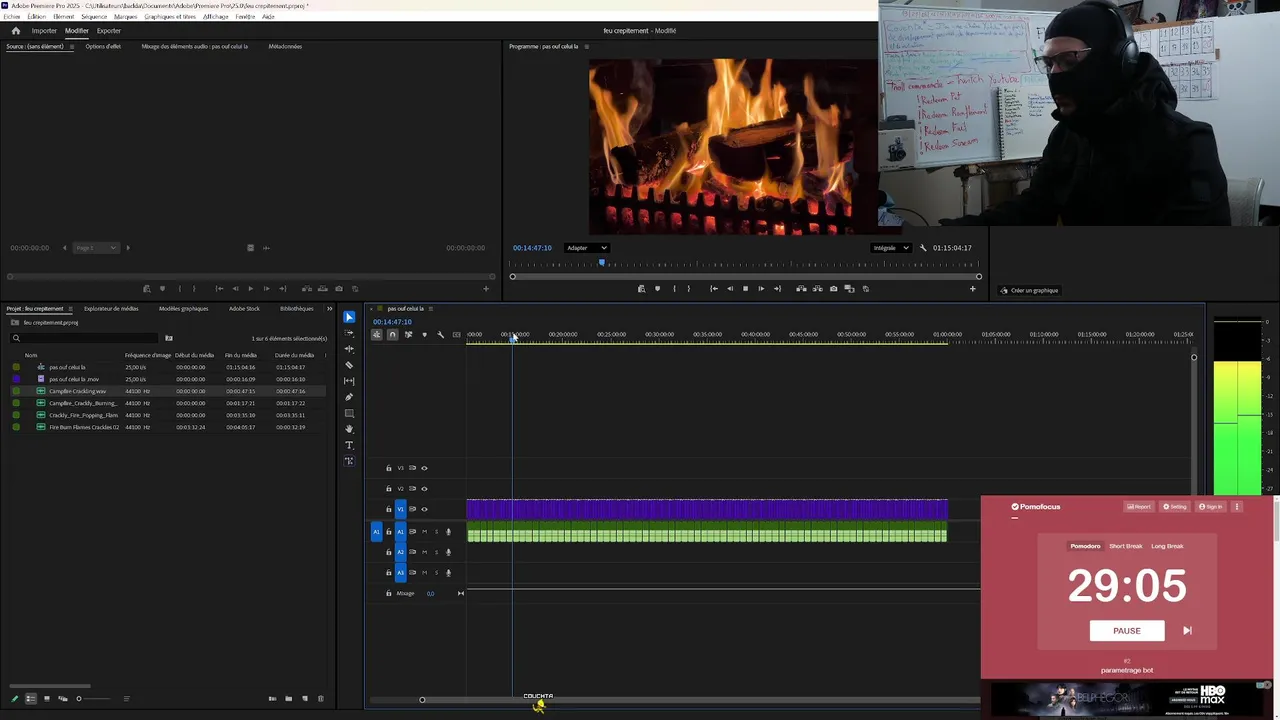Toggle V2 track output eye
The image size is (1280, 720).
tap(424, 489)
